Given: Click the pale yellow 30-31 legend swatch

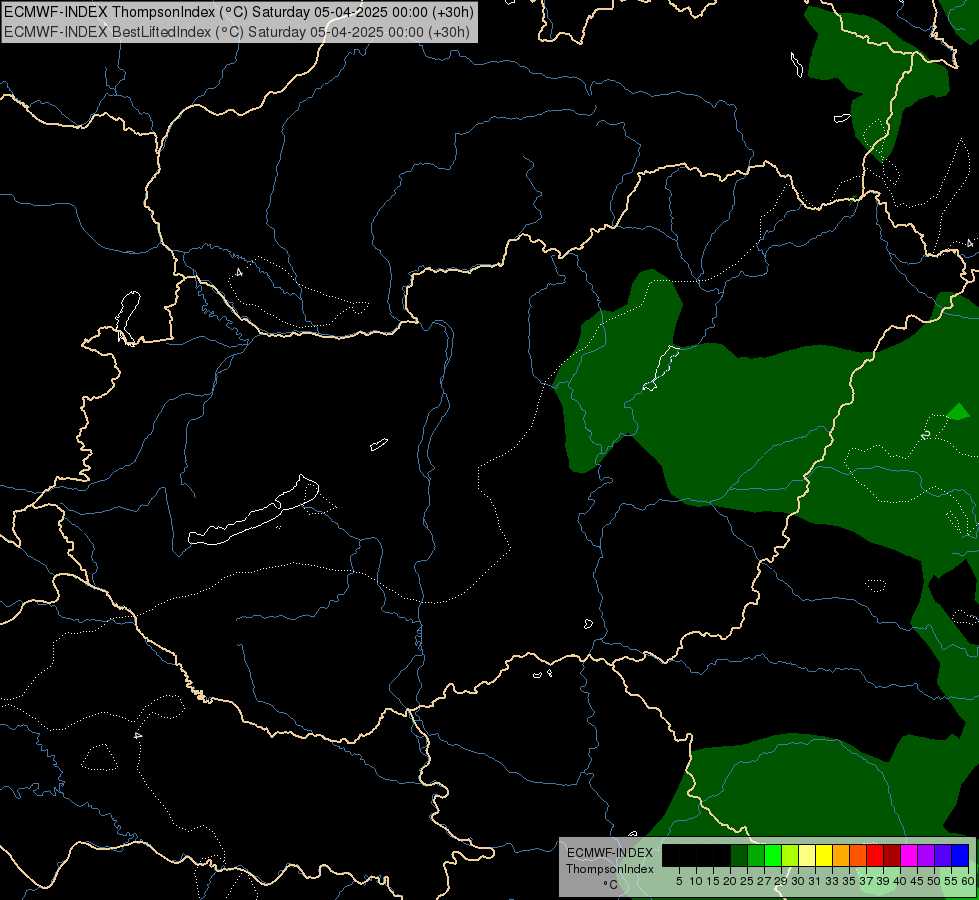Looking at the screenshot, I should [807, 855].
